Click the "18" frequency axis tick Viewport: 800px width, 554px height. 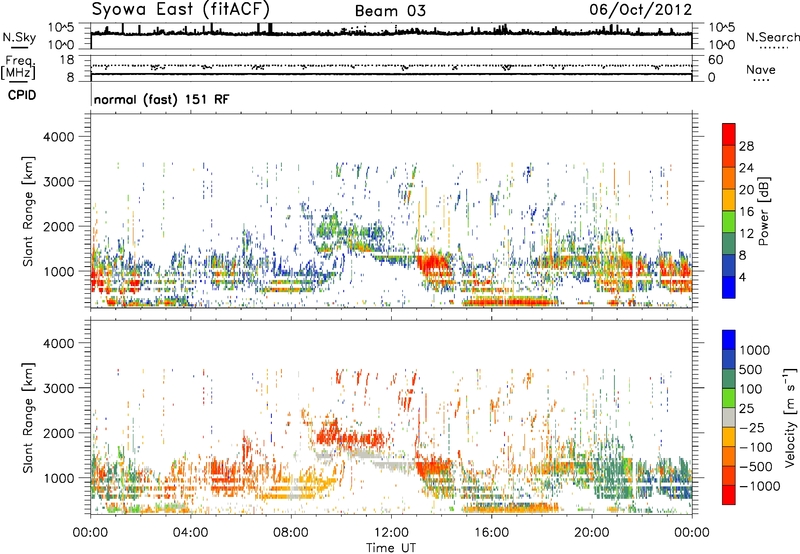(66, 60)
